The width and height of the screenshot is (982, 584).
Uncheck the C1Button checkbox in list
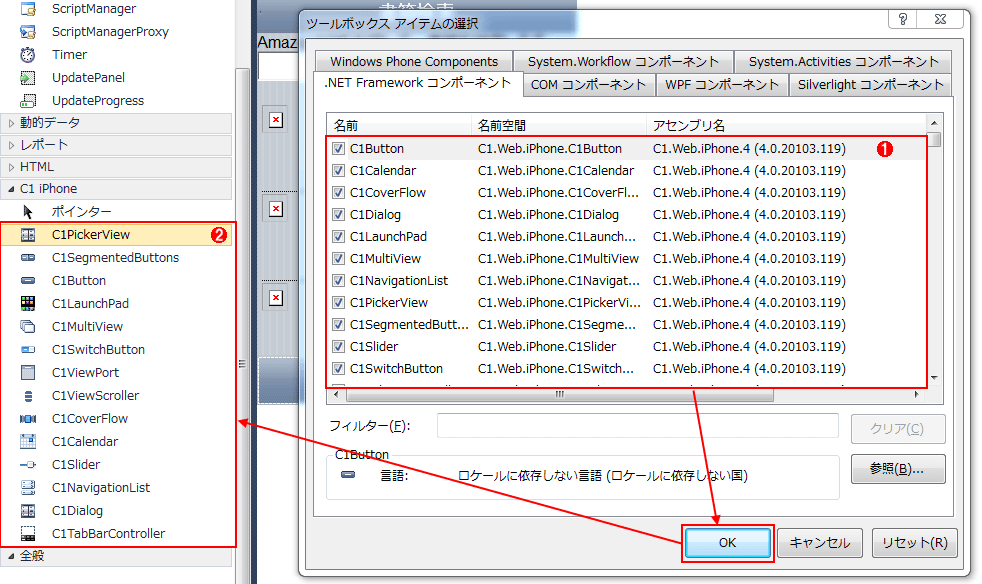338,149
